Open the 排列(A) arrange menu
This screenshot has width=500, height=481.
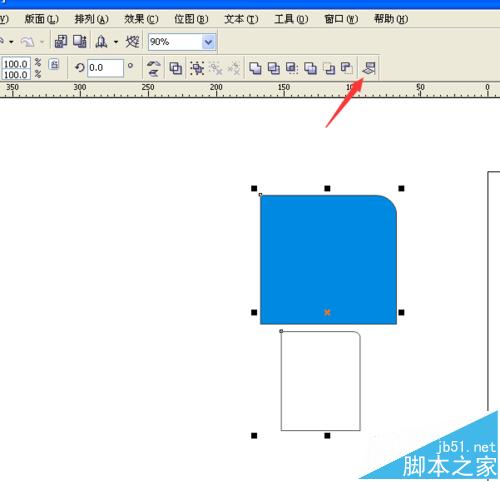(91, 19)
